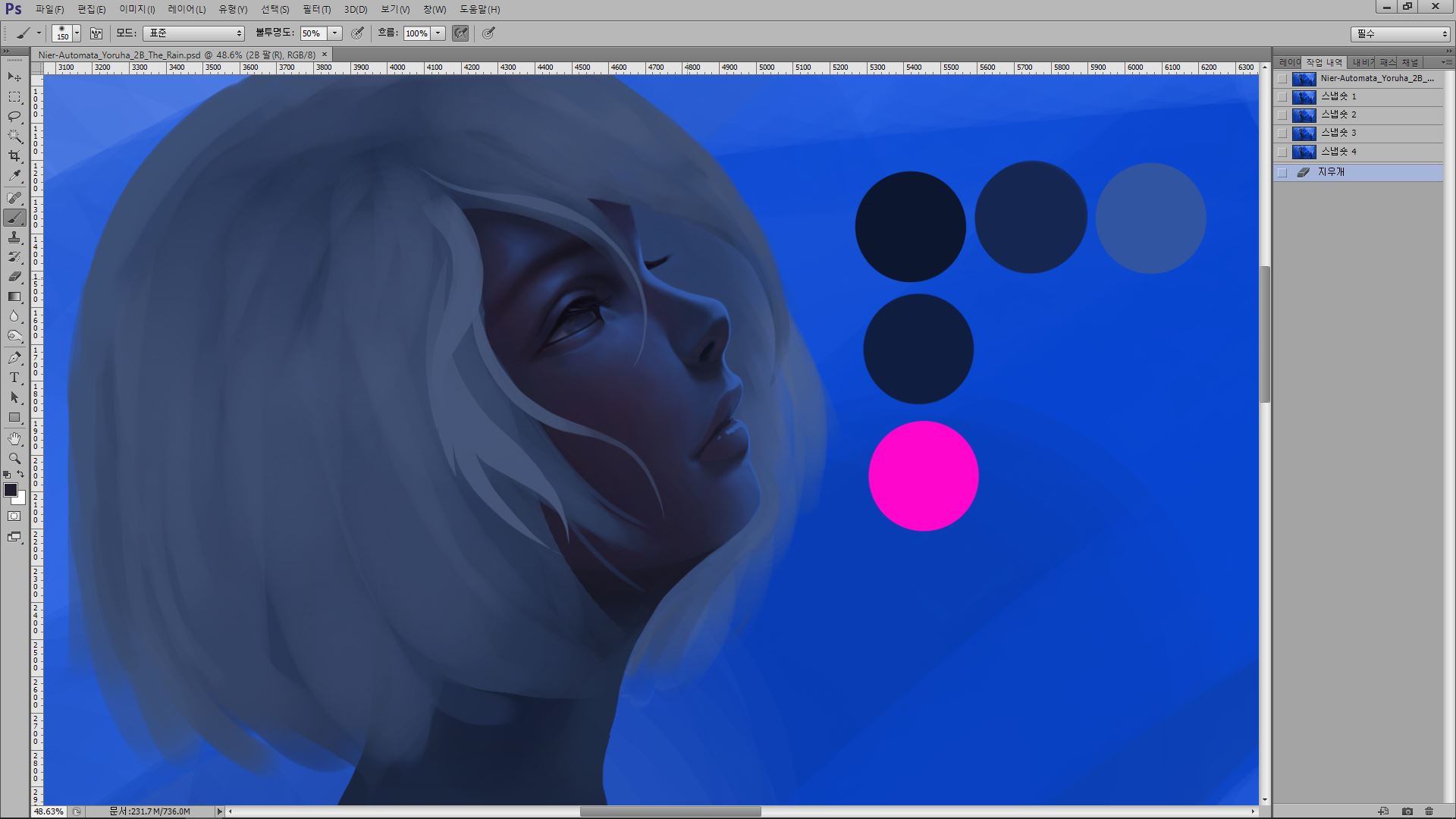Select the Lasso tool
The width and height of the screenshot is (1456, 819).
(x=14, y=116)
